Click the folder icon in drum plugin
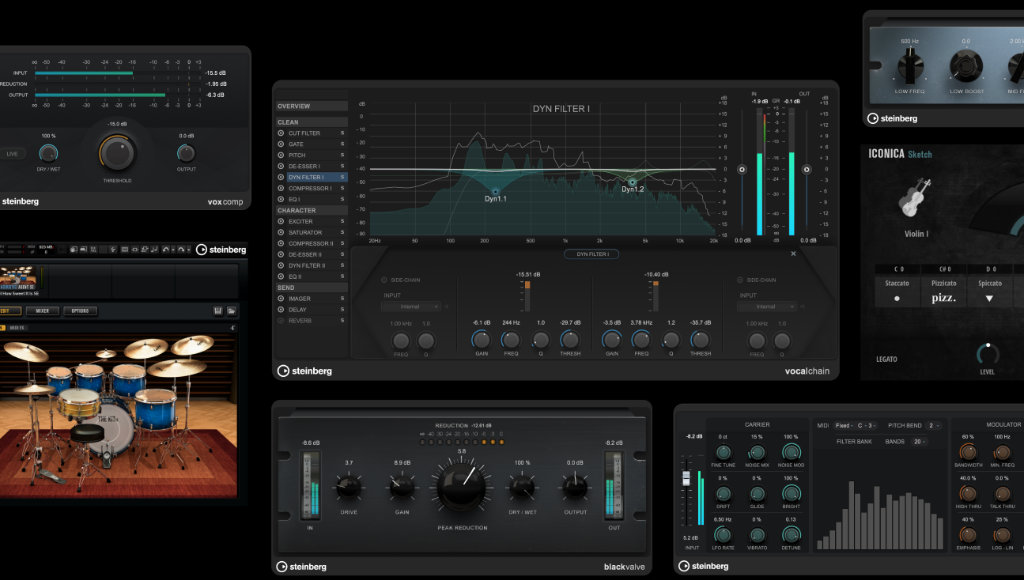The width and height of the screenshot is (1024, 580). 231,311
